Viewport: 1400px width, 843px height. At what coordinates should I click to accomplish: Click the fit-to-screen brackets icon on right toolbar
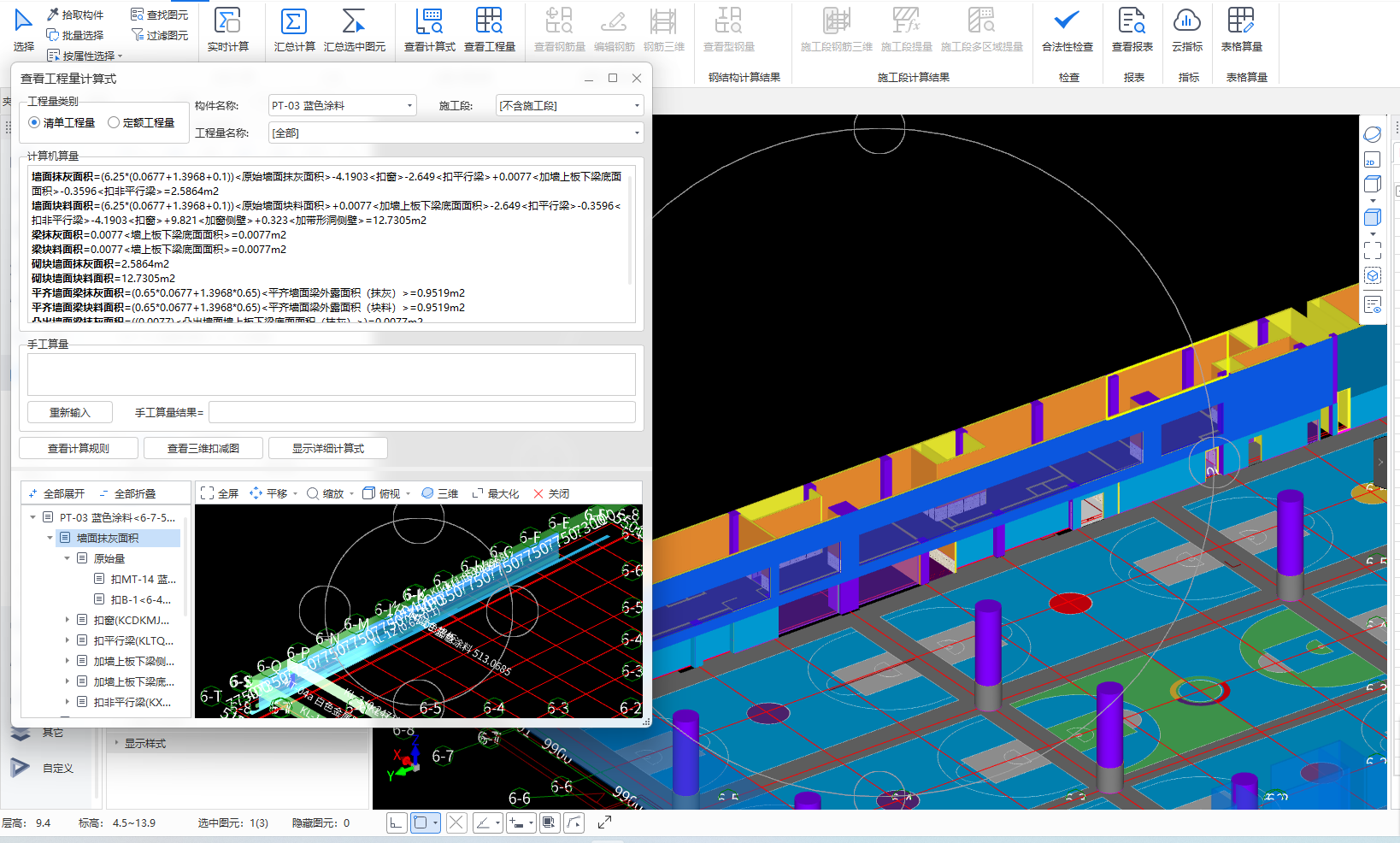[1373, 251]
